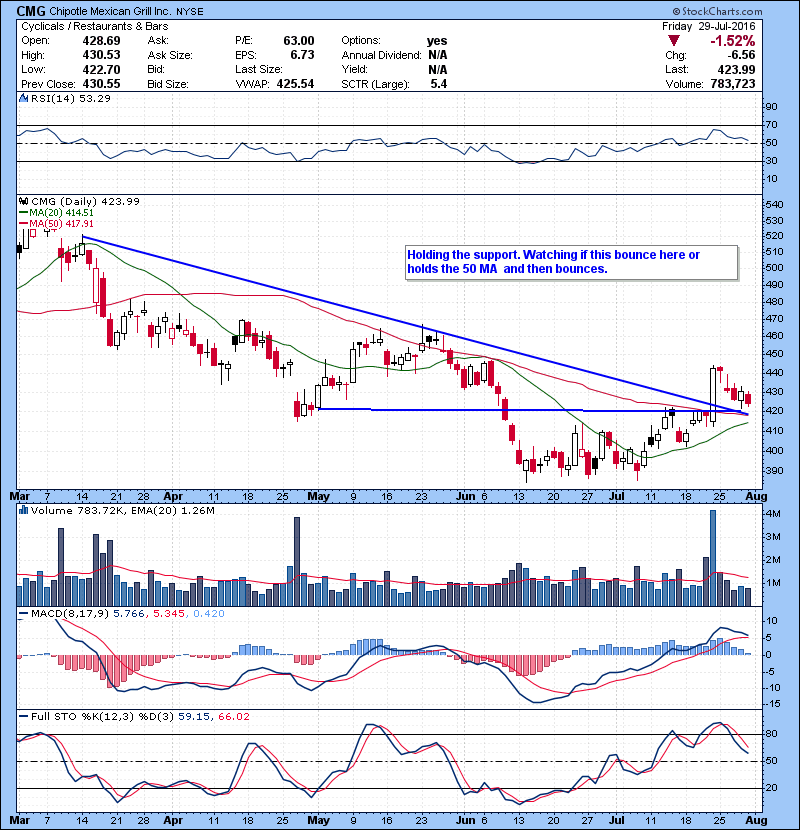Image resolution: width=800 pixels, height=830 pixels.
Task: Click the P/E value 63.00
Action: 299,41
